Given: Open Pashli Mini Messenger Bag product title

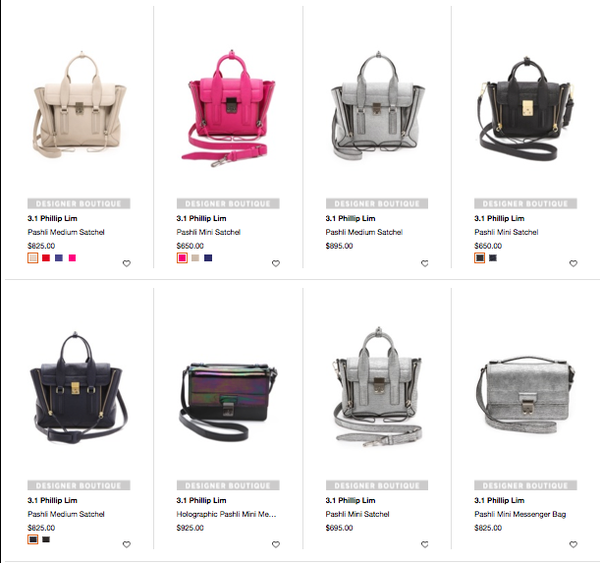Looking at the screenshot, I should tap(520, 514).
